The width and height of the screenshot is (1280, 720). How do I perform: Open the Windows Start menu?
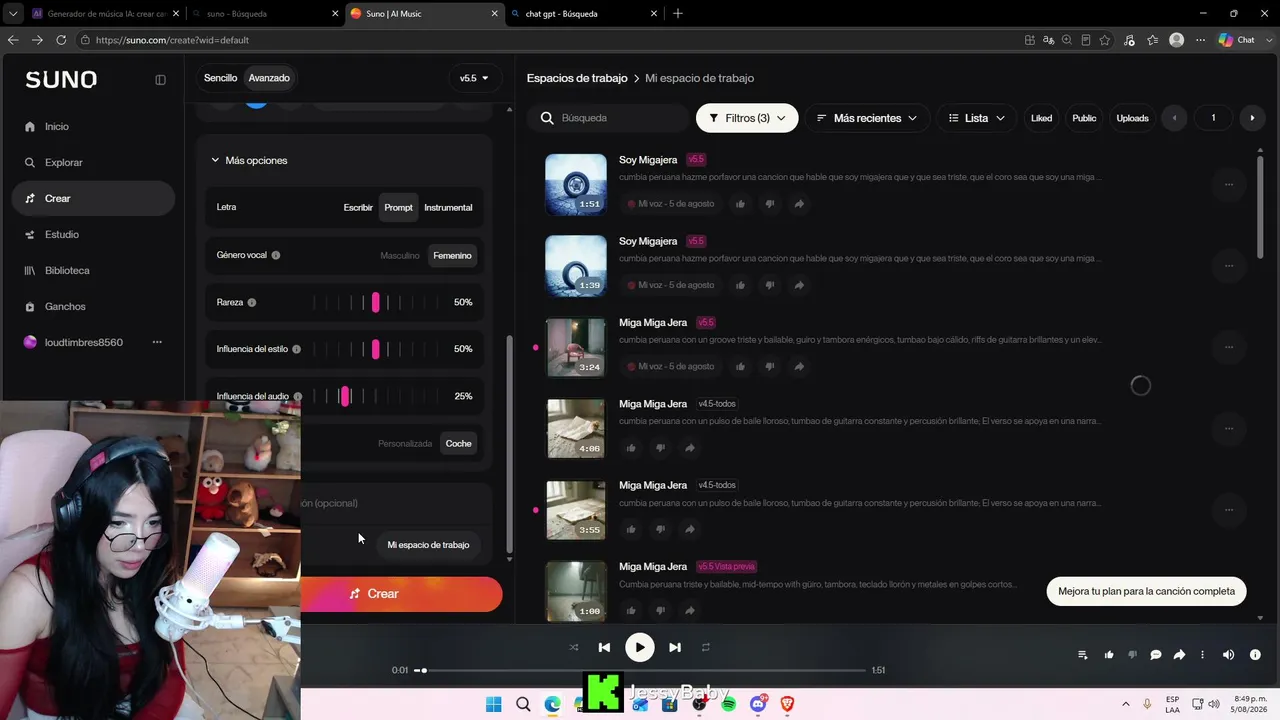click(x=494, y=704)
